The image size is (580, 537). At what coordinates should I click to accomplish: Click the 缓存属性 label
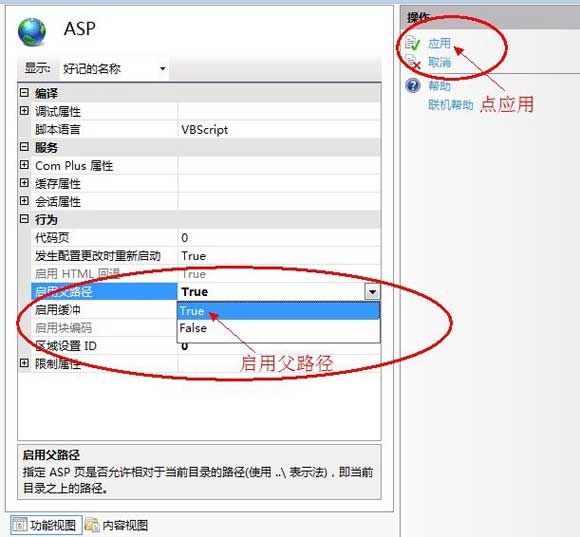coord(58,183)
